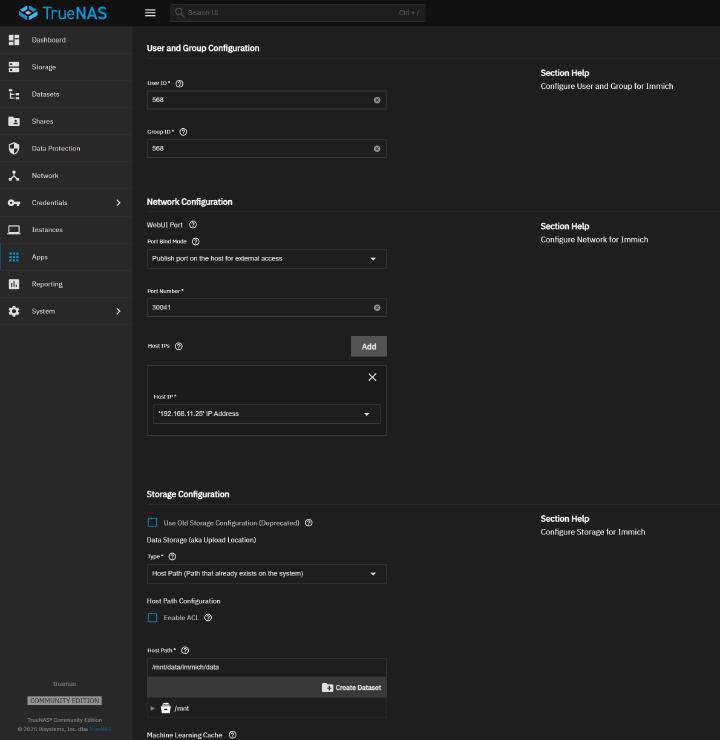Viewport: 720px width, 740px height.
Task: Toggle Use Old Storage Configuration checkbox
Action: click(152, 522)
